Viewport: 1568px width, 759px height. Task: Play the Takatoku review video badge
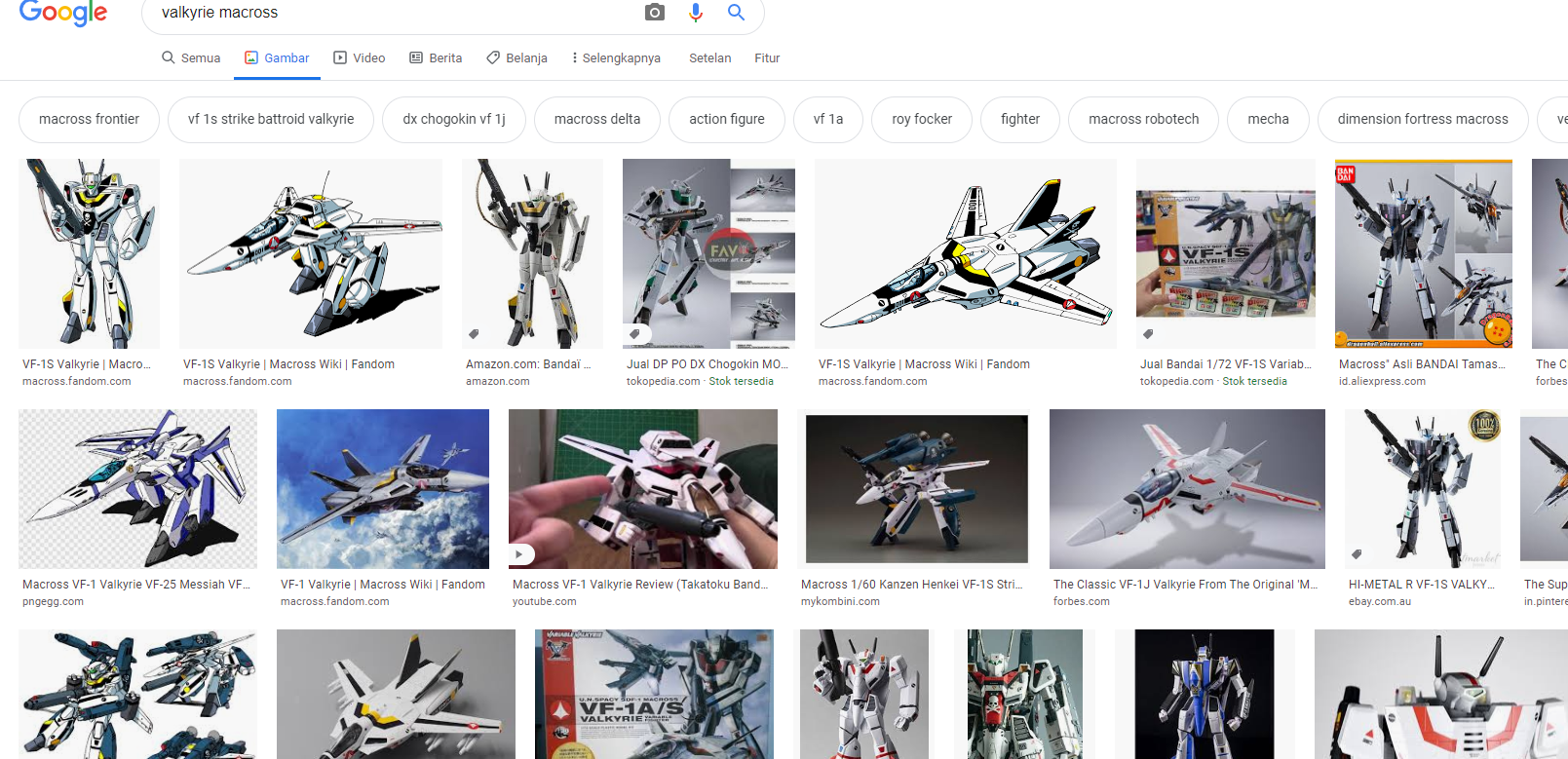[520, 554]
